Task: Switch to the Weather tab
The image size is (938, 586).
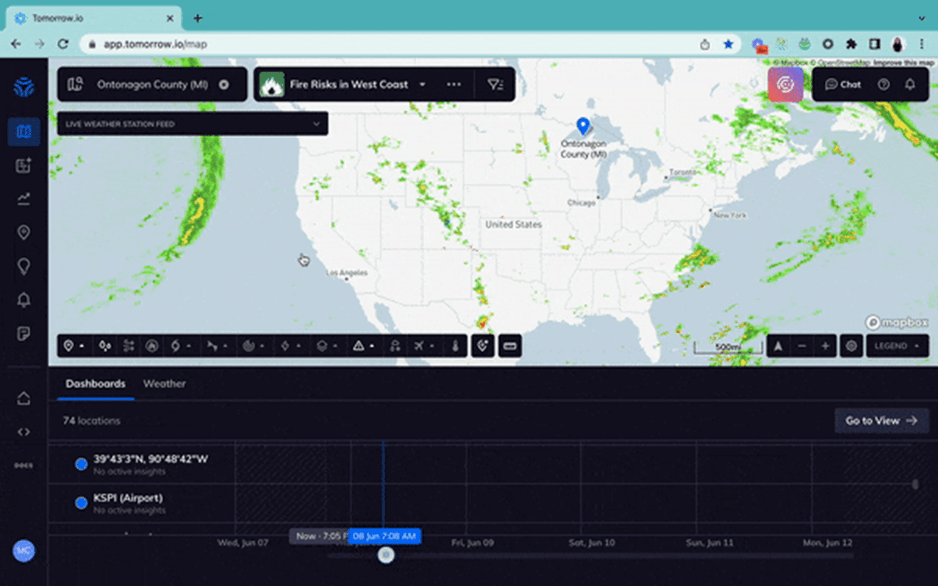Action: click(x=165, y=383)
